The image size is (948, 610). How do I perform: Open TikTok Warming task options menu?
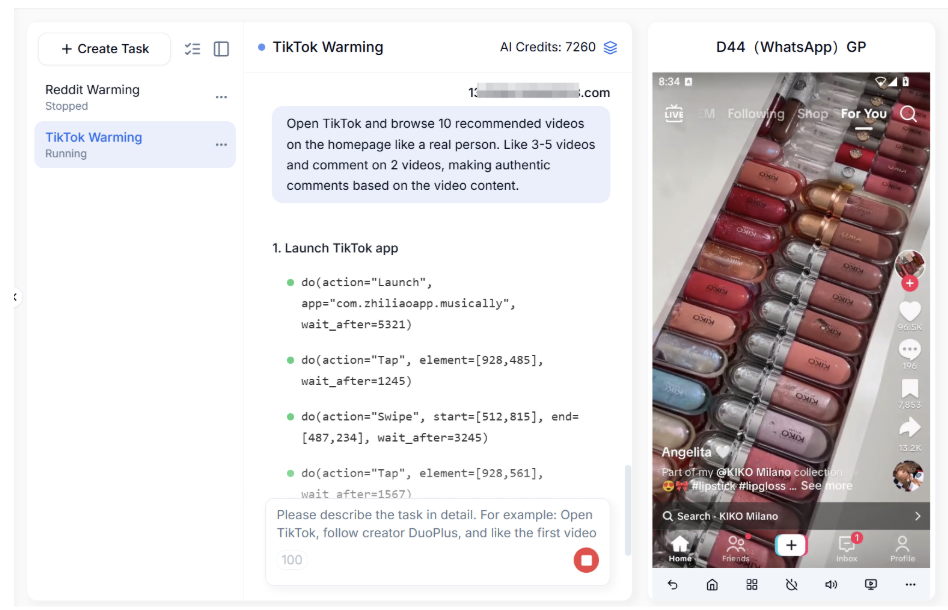point(221,145)
